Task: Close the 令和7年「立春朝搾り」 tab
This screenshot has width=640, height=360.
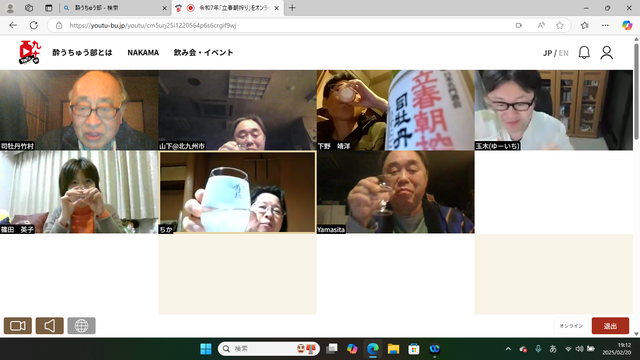Action: click(x=276, y=8)
